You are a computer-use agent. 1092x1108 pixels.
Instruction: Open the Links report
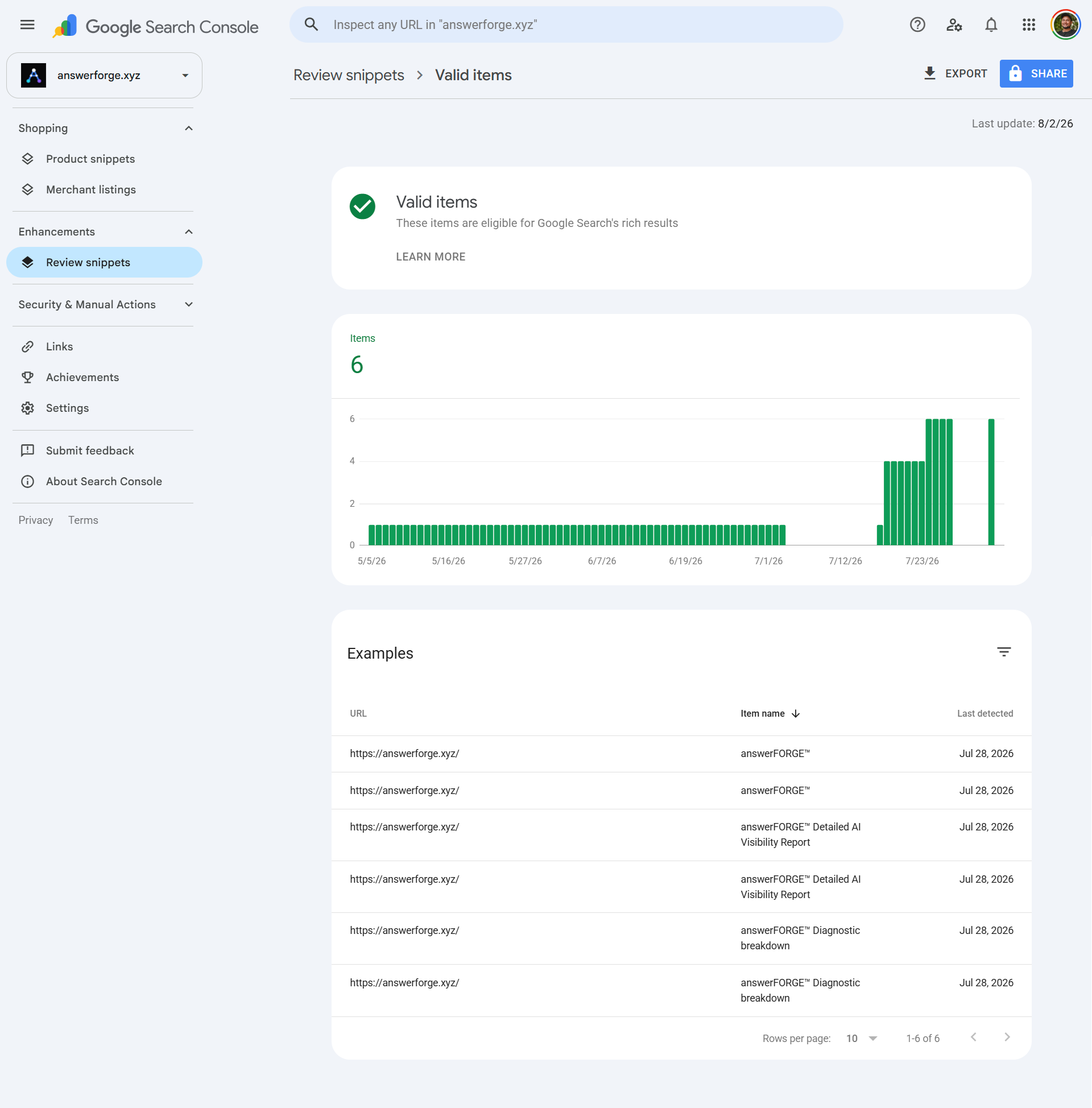[104, 347]
